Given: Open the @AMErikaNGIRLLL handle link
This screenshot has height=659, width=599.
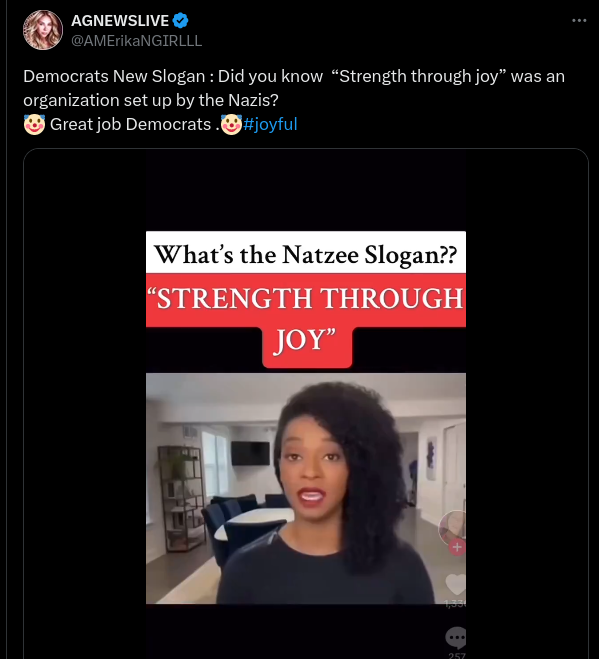Looking at the screenshot, I should pyautogui.click(x=137, y=41).
